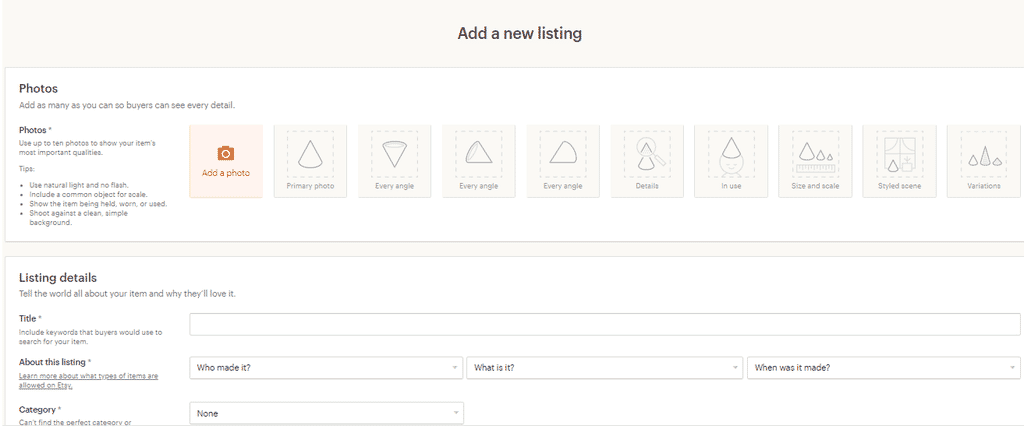1024x429 pixels.
Task: Open Learn more about allowed items link
Action: (88, 381)
